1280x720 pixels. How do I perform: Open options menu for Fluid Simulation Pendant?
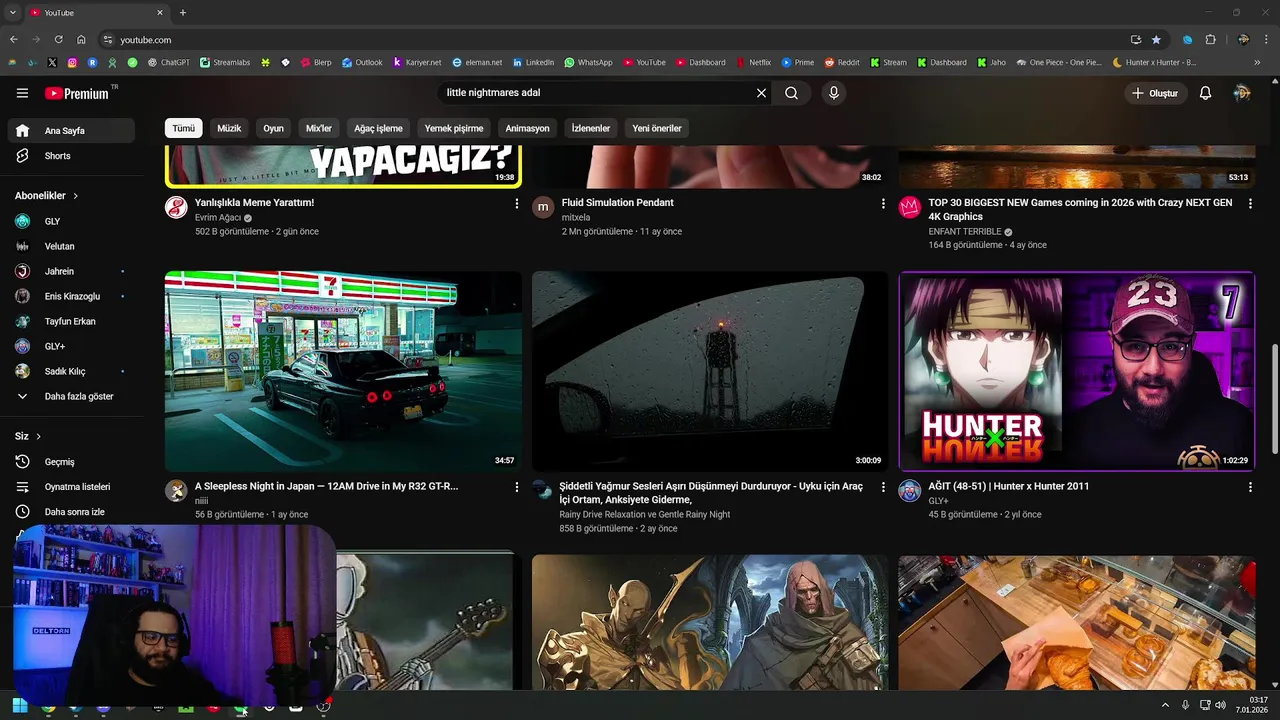coord(883,203)
